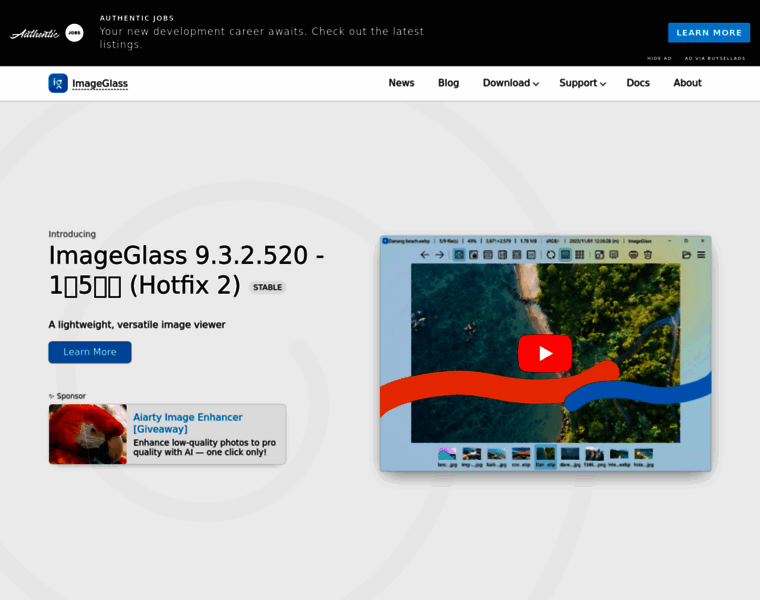This screenshot has width=760, height=600.
Task: Click the checkerboard grid icon in the preview toolbar
Action: pyautogui.click(x=580, y=255)
